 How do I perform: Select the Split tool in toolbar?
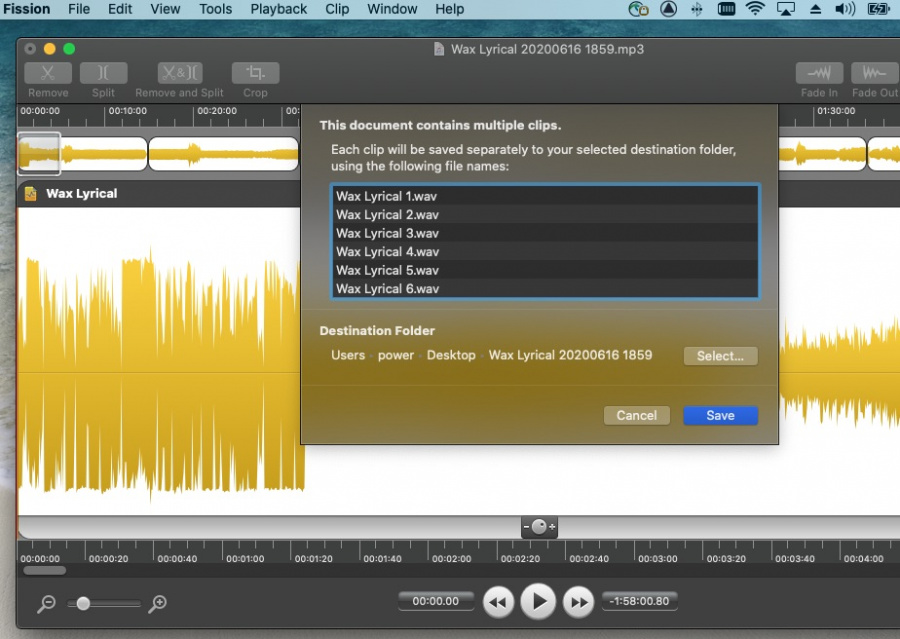coord(103,73)
